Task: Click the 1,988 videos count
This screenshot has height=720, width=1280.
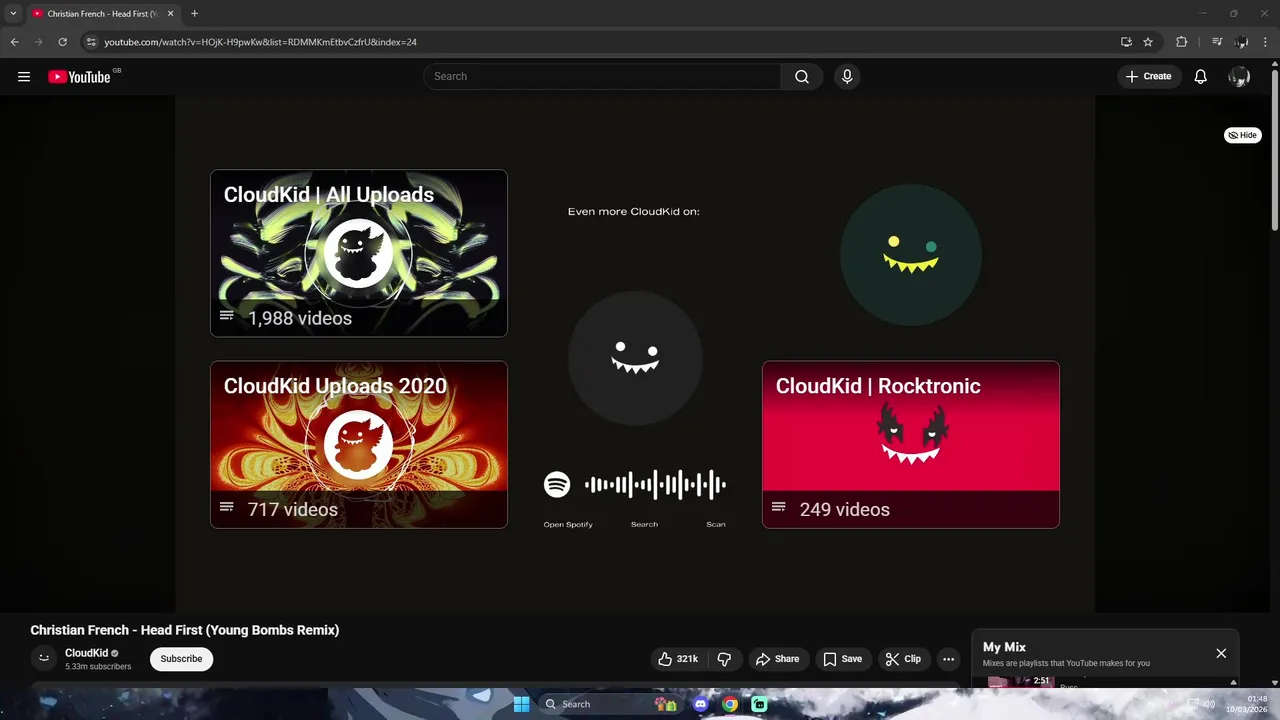Action: [300, 318]
